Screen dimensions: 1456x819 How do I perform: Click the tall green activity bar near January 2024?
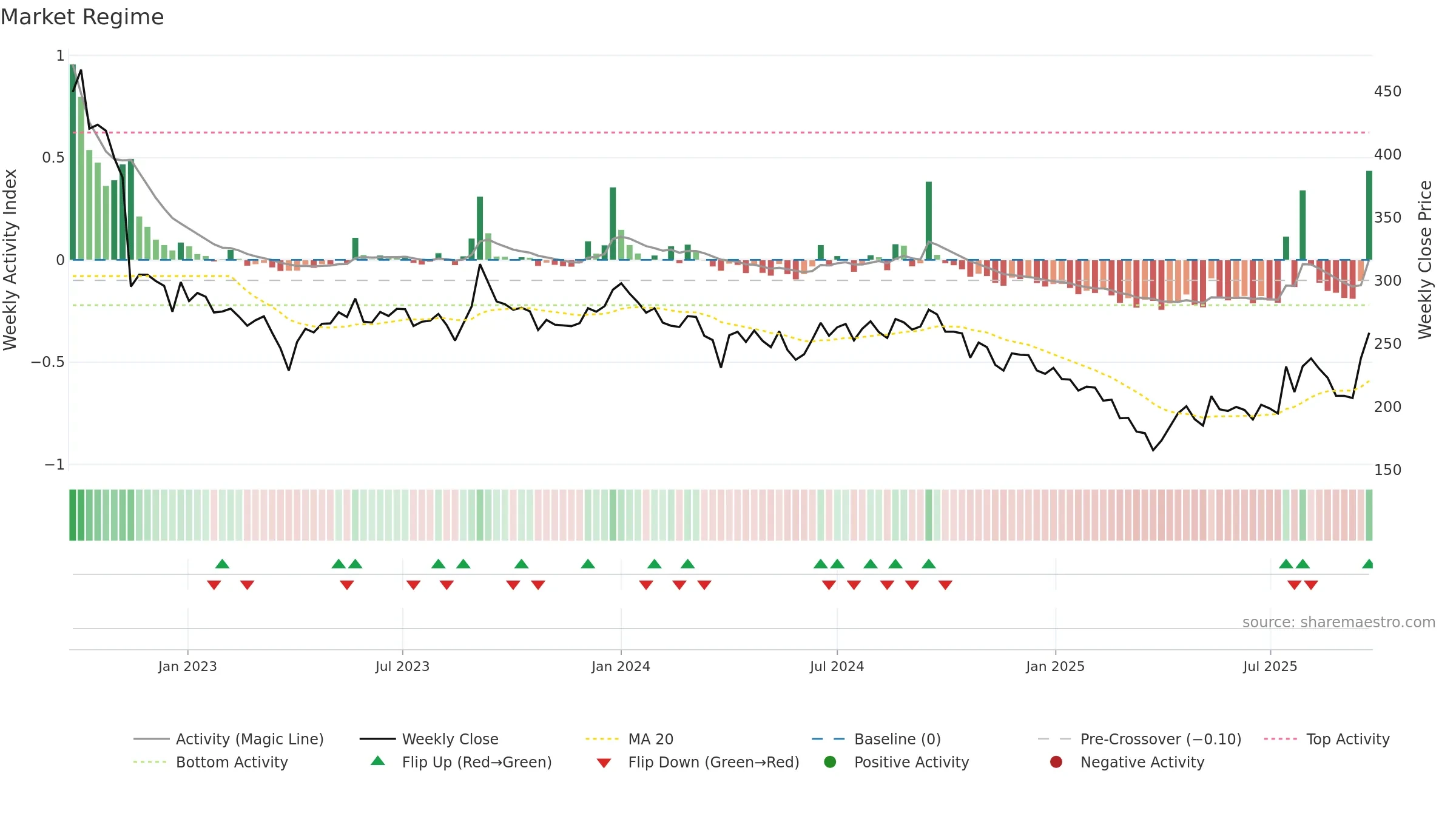point(613,224)
